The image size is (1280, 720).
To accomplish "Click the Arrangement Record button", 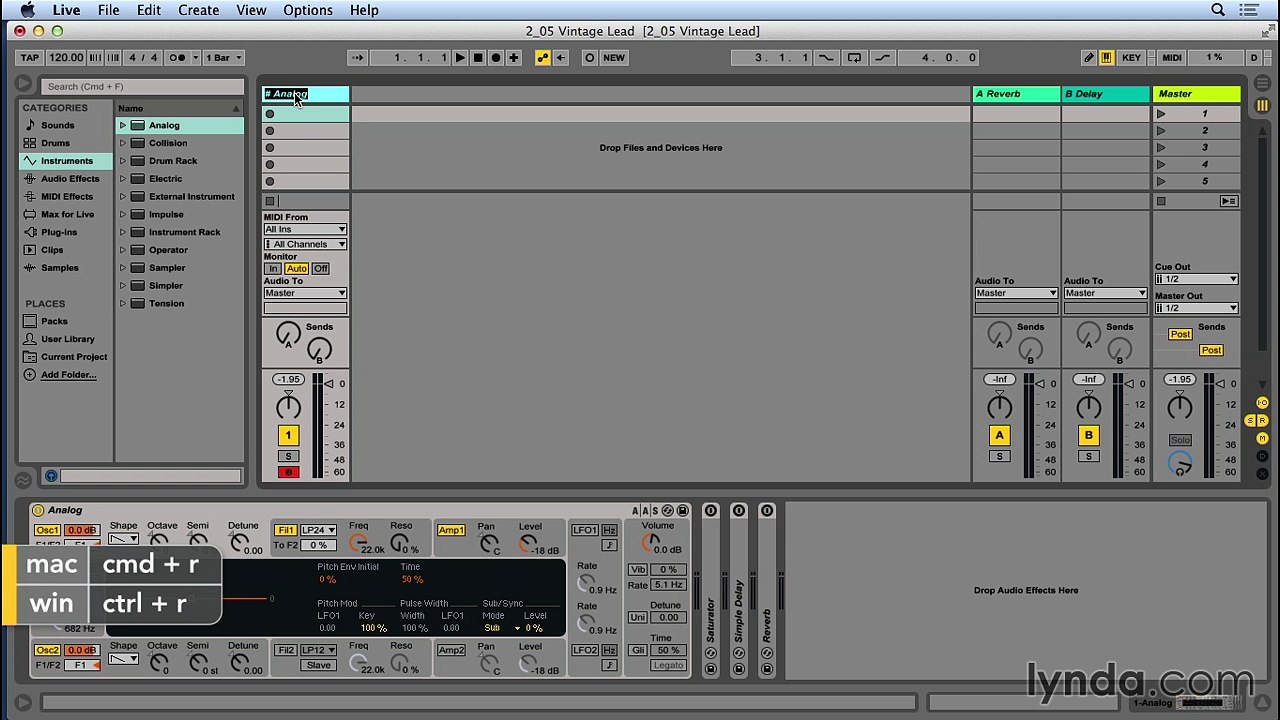I will [x=496, y=58].
